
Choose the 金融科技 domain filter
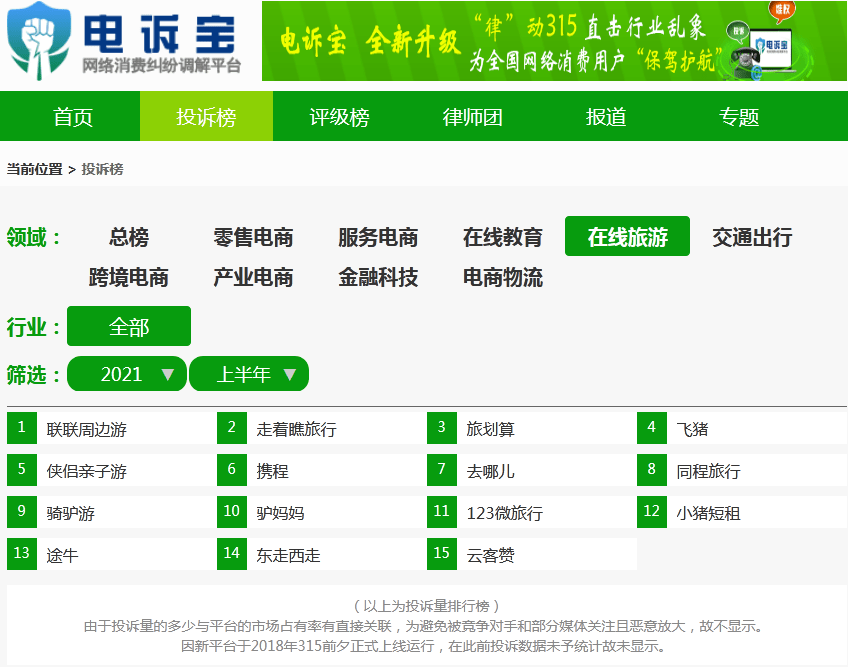pos(378,277)
